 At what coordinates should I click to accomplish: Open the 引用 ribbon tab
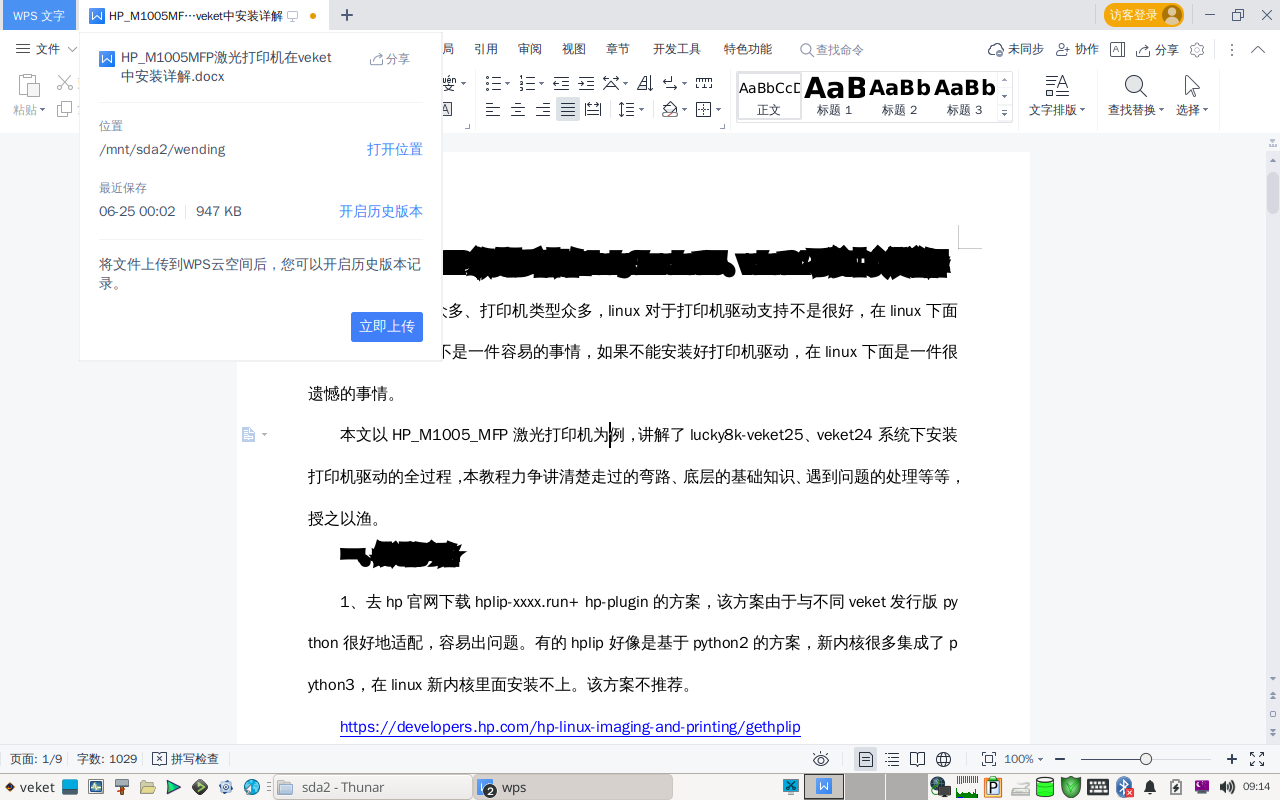(x=486, y=49)
